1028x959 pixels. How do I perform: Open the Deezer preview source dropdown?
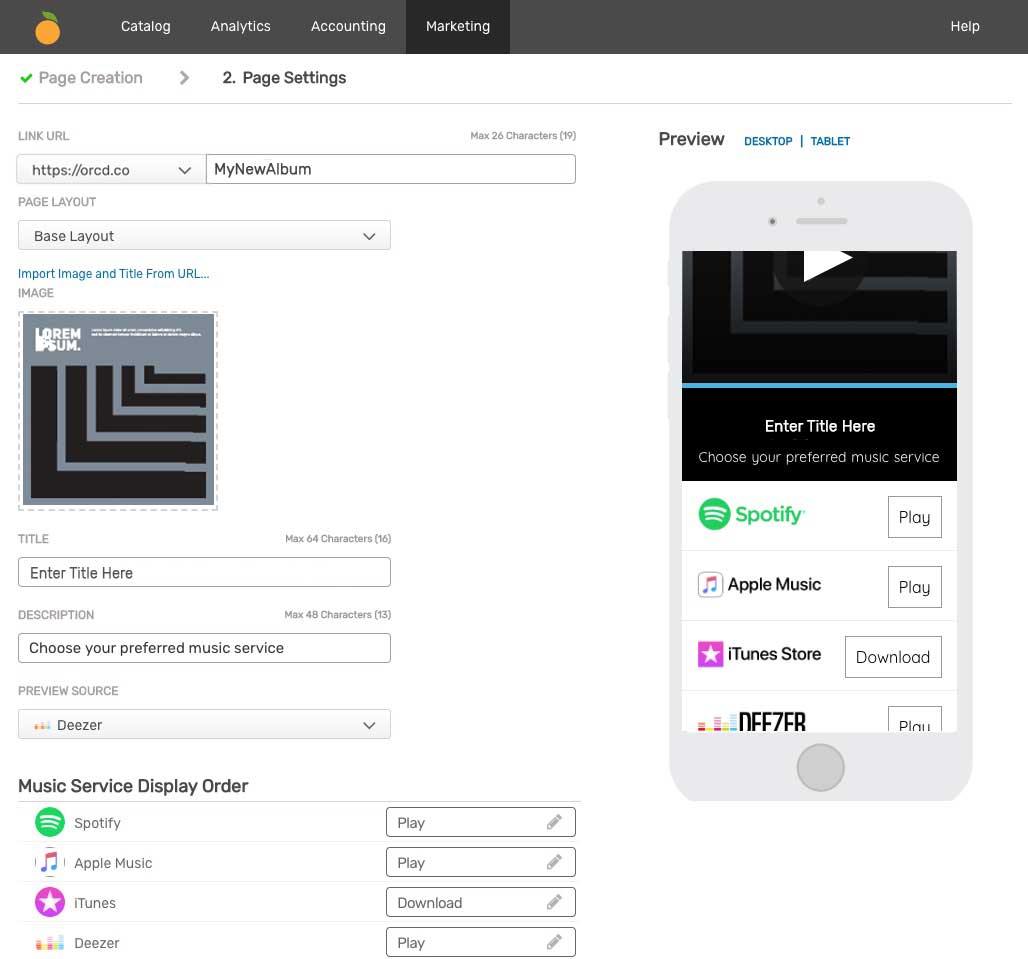coord(204,724)
